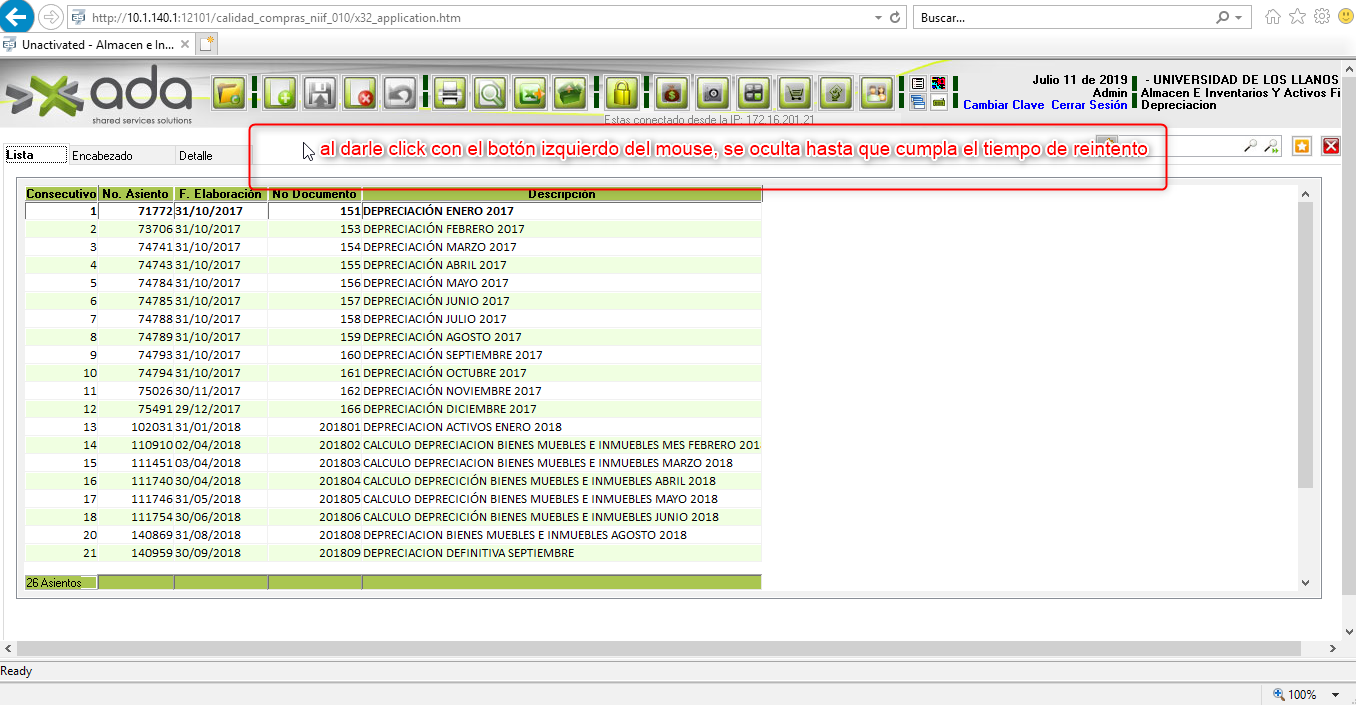Switch to the Encabezado tab
1356x705 pixels.
(x=102, y=156)
